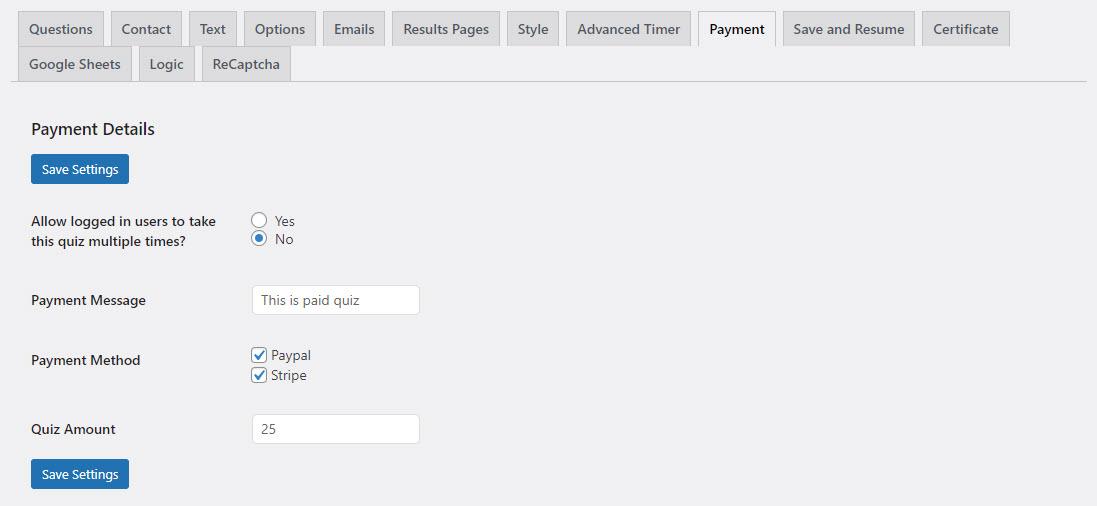Open the Advanced Timer tab

pyautogui.click(x=628, y=29)
